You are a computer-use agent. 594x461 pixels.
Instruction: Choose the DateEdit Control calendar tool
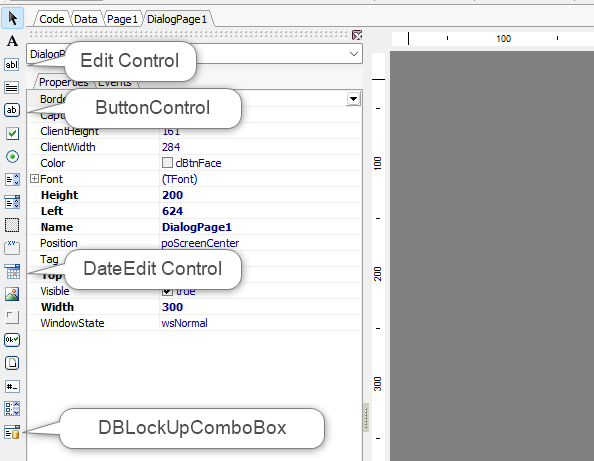12,271
